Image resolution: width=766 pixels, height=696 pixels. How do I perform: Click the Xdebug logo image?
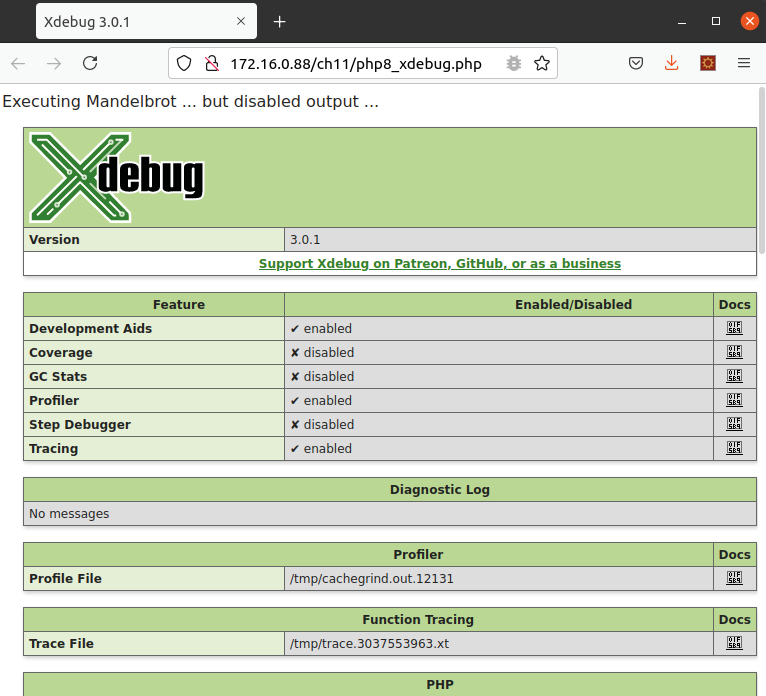point(117,177)
